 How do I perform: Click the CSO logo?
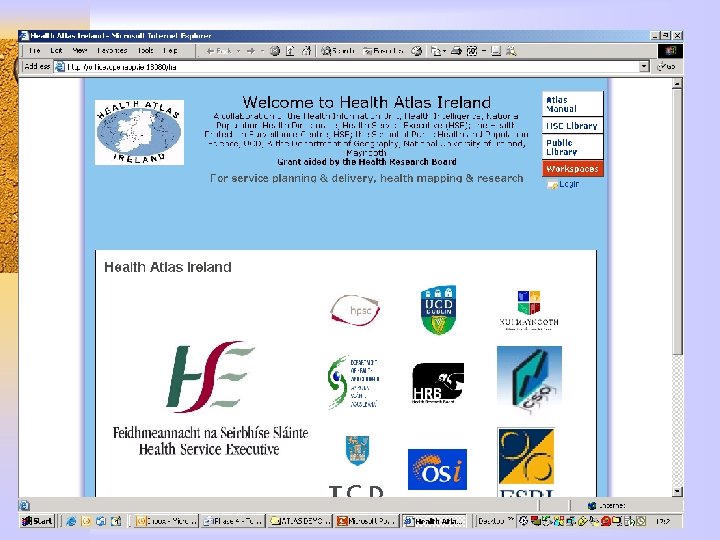coord(529,381)
